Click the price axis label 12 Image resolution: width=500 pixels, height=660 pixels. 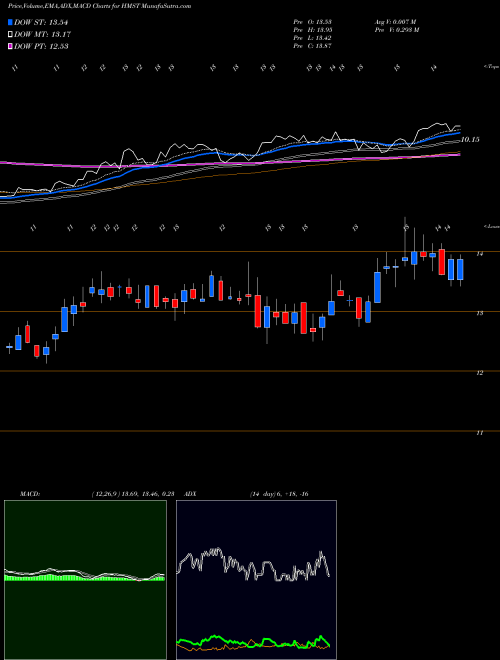(x=479, y=373)
